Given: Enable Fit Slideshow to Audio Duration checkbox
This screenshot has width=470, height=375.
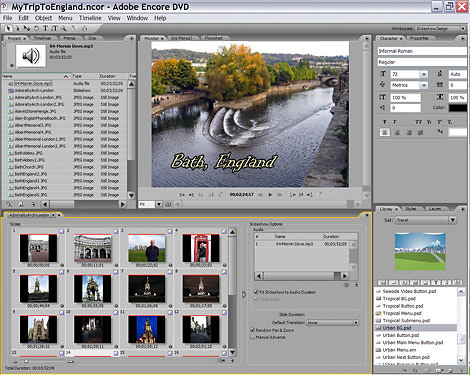Looking at the screenshot, I should coord(256,292).
